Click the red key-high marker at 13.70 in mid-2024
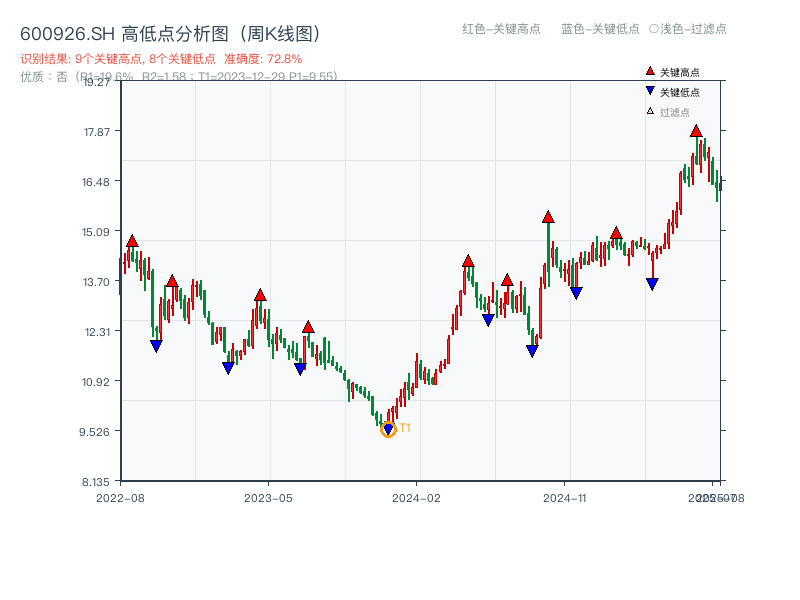This screenshot has height=600, width=800. click(x=507, y=280)
